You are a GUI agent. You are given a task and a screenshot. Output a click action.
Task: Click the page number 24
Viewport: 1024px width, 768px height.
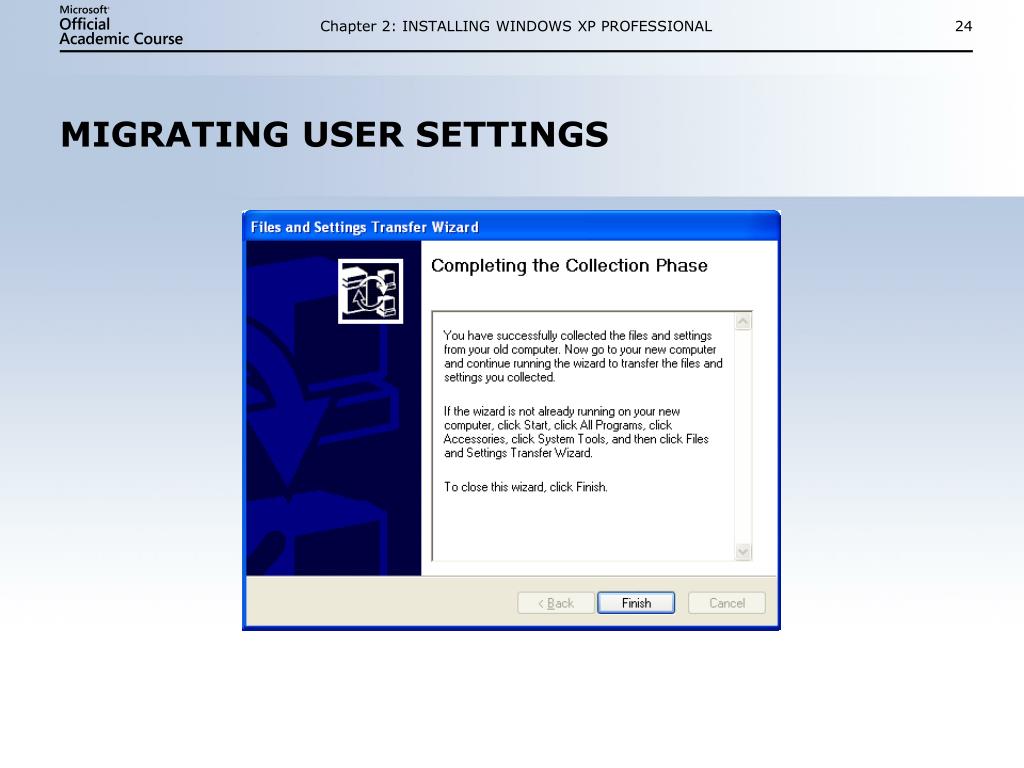pos(963,26)
